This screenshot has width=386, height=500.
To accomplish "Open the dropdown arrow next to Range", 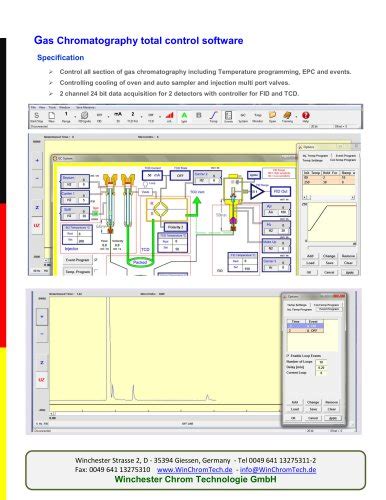I will (75, 116).
